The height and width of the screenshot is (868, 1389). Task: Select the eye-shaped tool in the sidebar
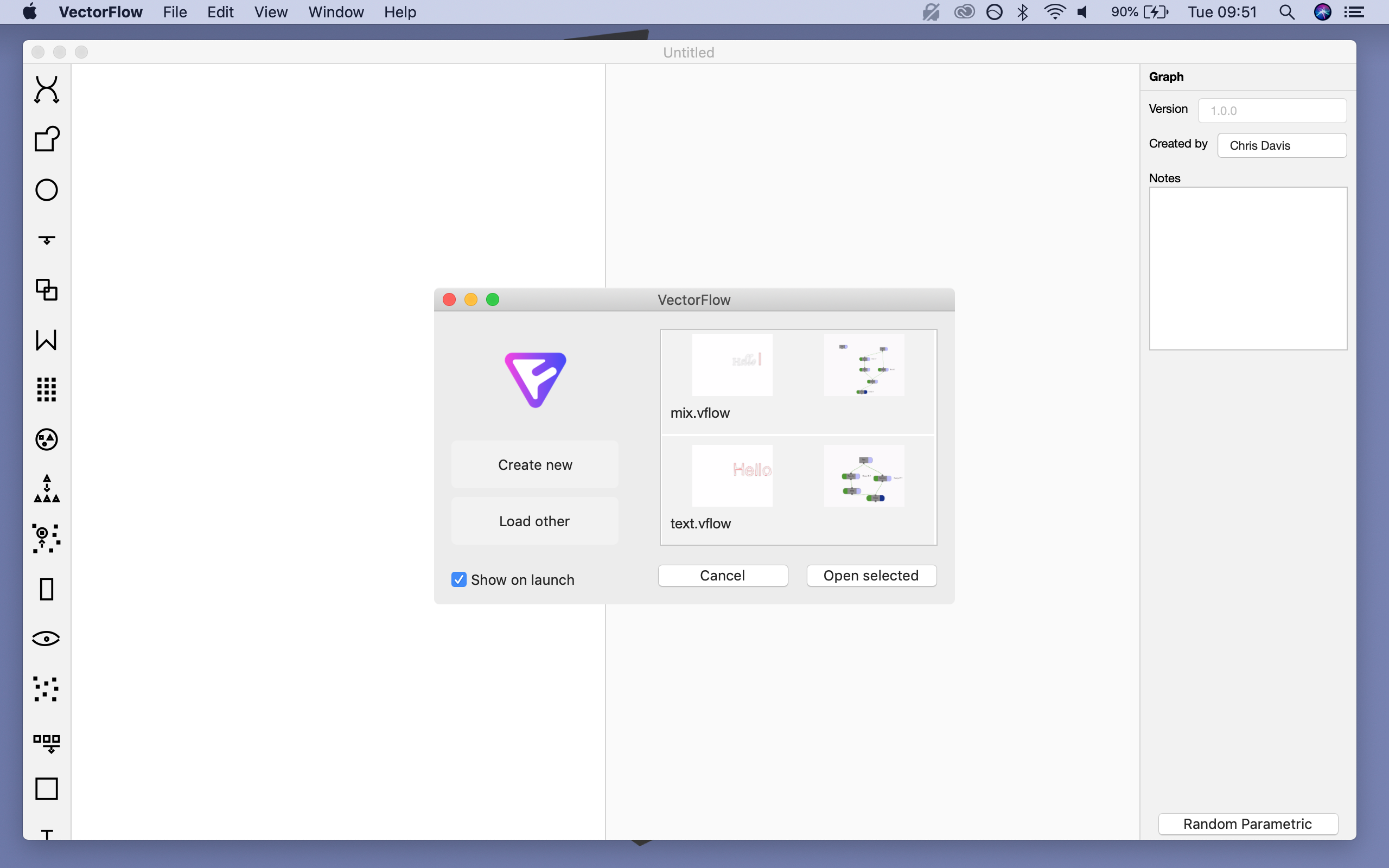(x=47, y=639)
